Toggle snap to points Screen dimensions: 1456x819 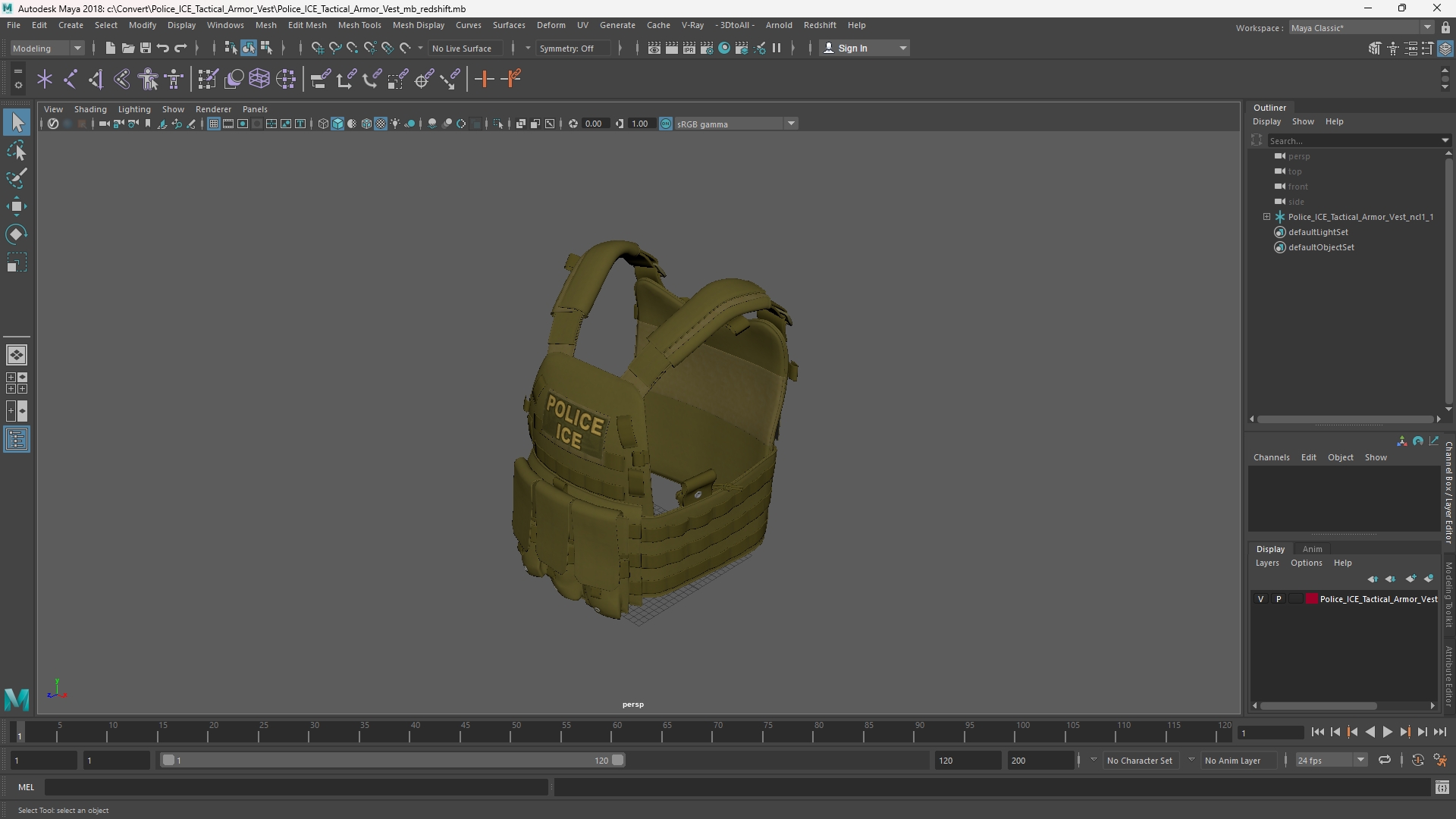pyautogui.click(x=353, y=49)
